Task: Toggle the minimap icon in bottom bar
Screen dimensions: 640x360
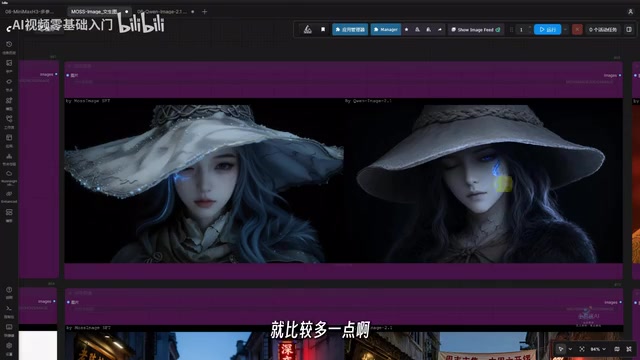Action: pyautogui.click(x=617, y=349)
